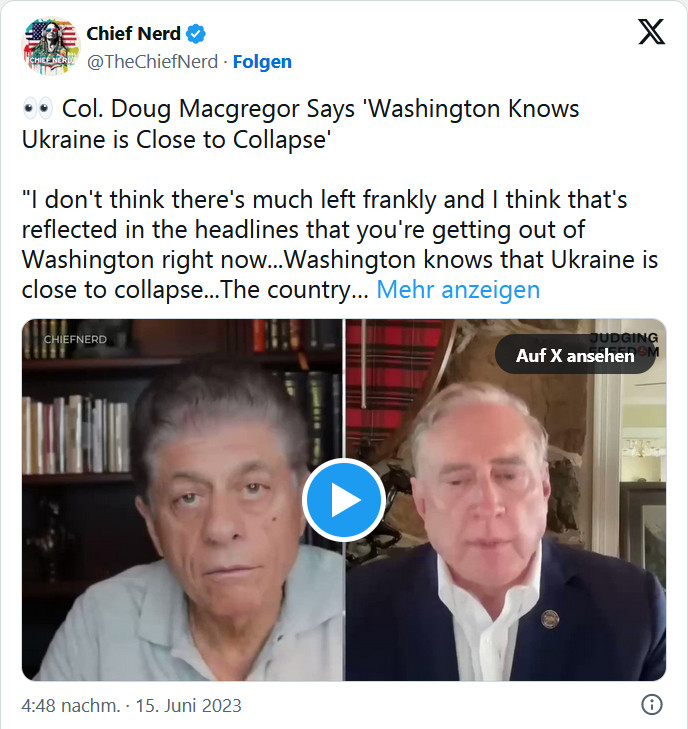Expand tweet with Mehr anzeigen
Viewport: 688px width, 729px height.
click(x=458, y=290)
